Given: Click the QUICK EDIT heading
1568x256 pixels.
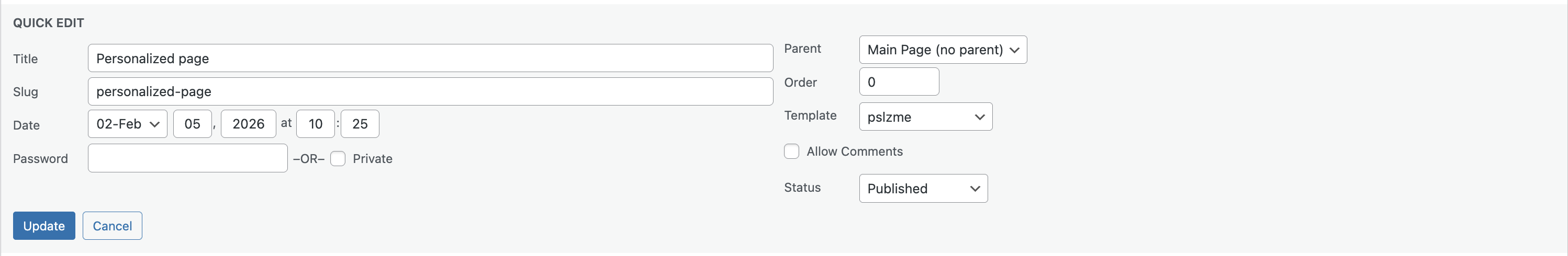Looking at the screenshot, I should click(x=49, y=23).
